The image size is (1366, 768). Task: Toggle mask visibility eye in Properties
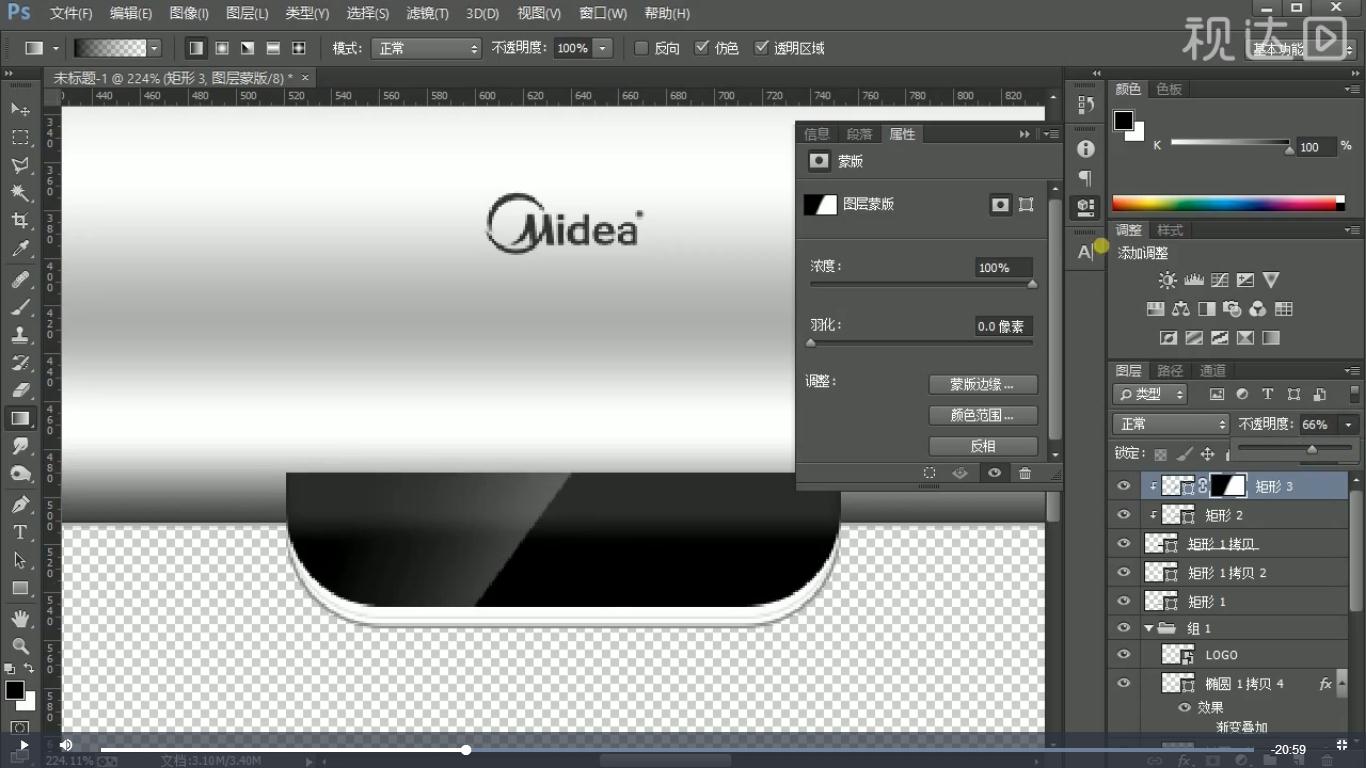(x=994, y=473)
